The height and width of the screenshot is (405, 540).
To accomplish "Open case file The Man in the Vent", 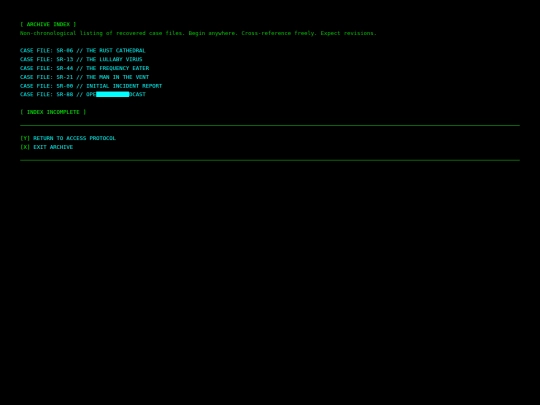I will [x=84, y=77].
